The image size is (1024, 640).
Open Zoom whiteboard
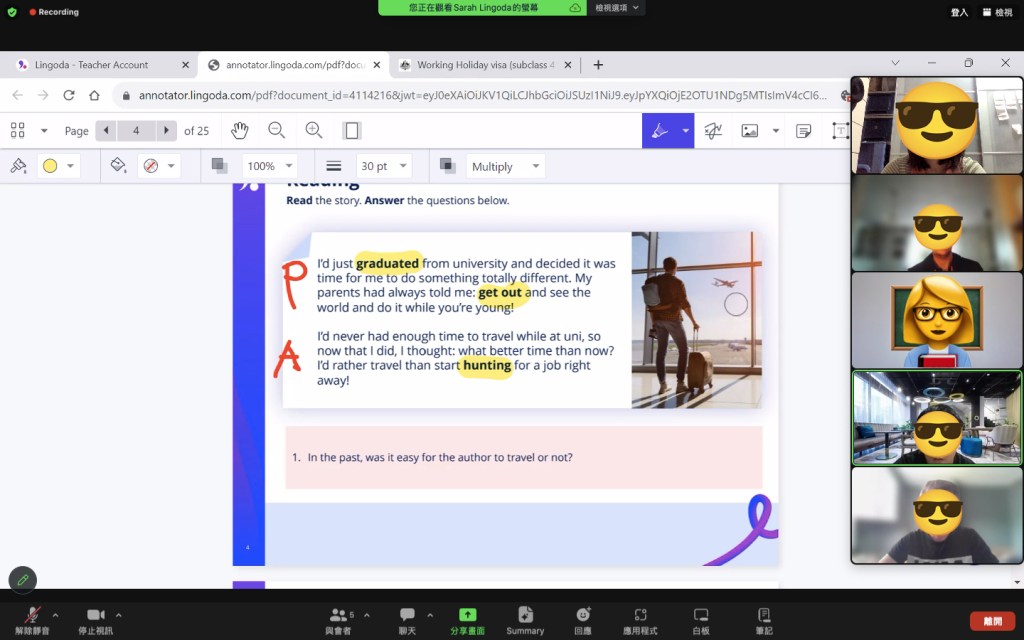(701, 620)
